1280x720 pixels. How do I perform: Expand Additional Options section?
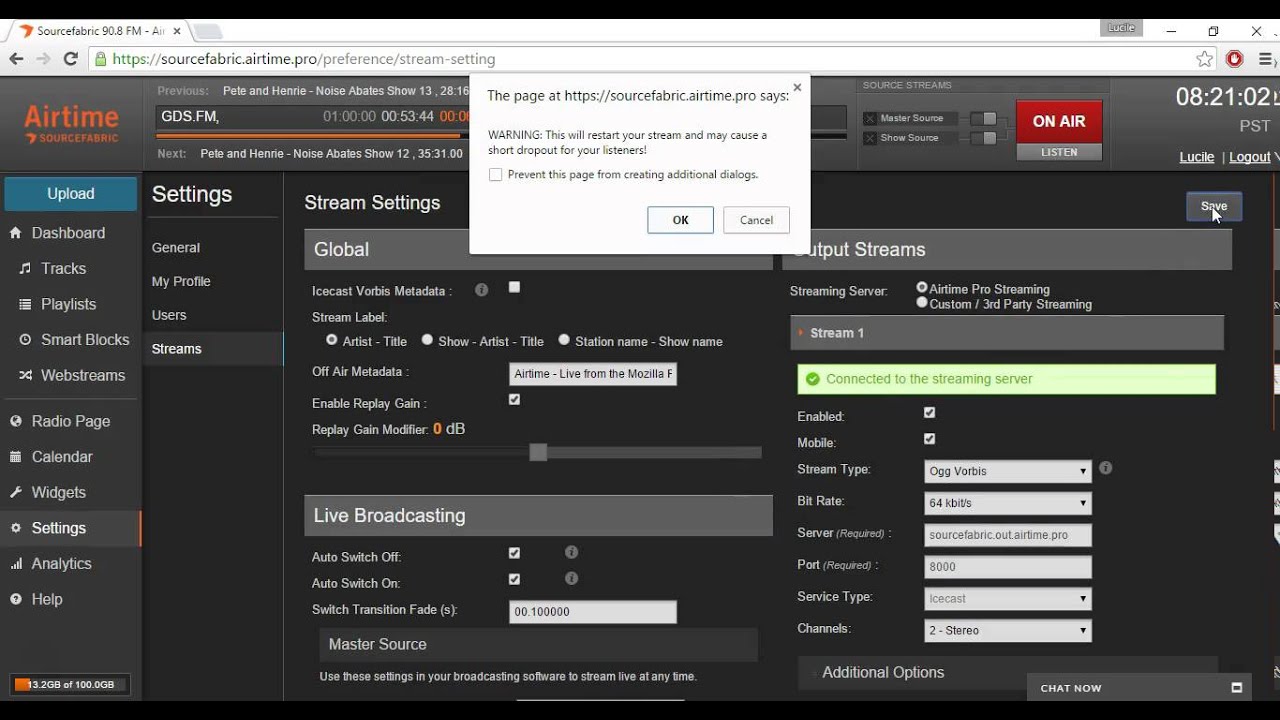pyautogui.click(x=1007, y=672)
